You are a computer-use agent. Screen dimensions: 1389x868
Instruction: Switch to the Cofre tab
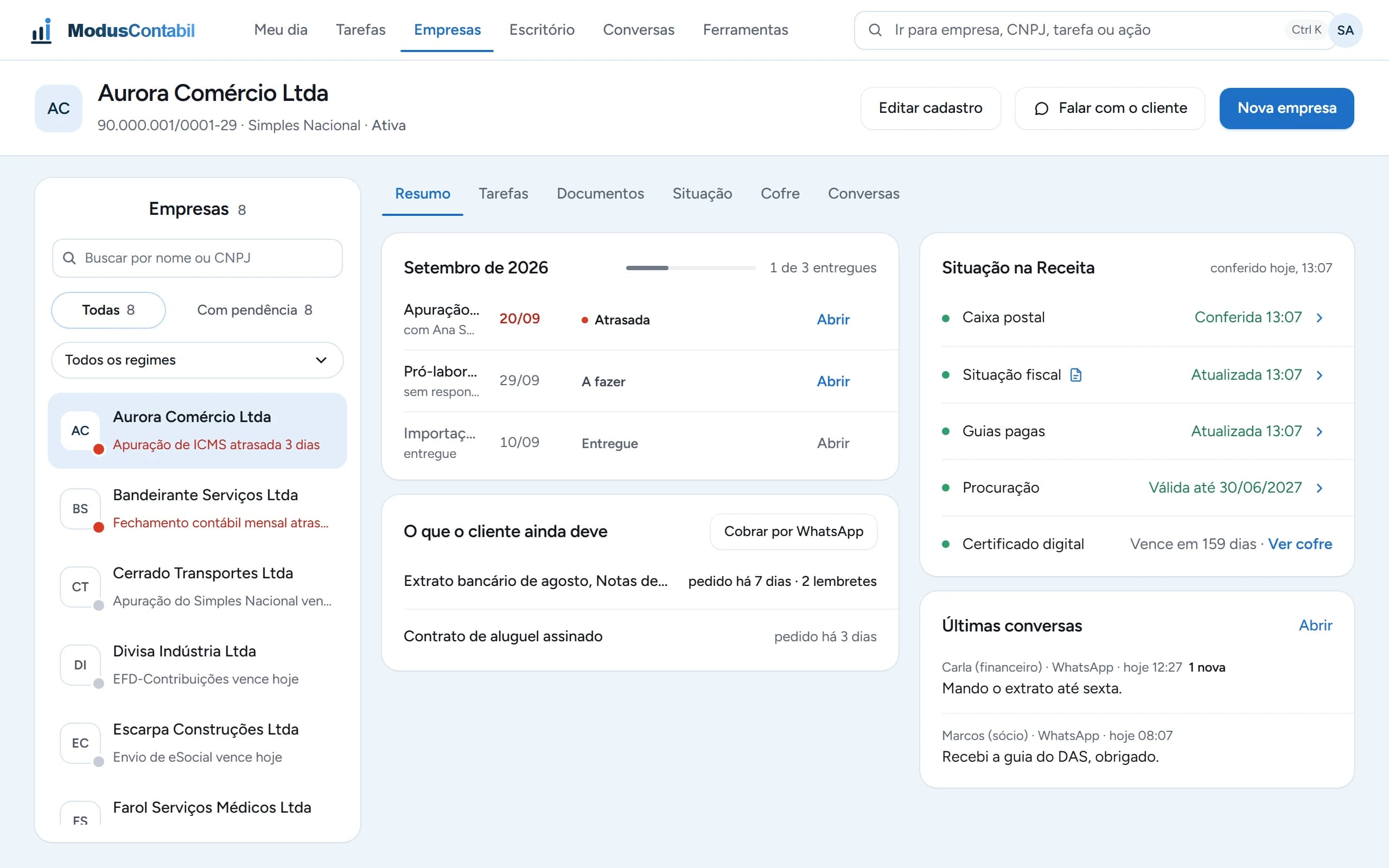[780, 194]
